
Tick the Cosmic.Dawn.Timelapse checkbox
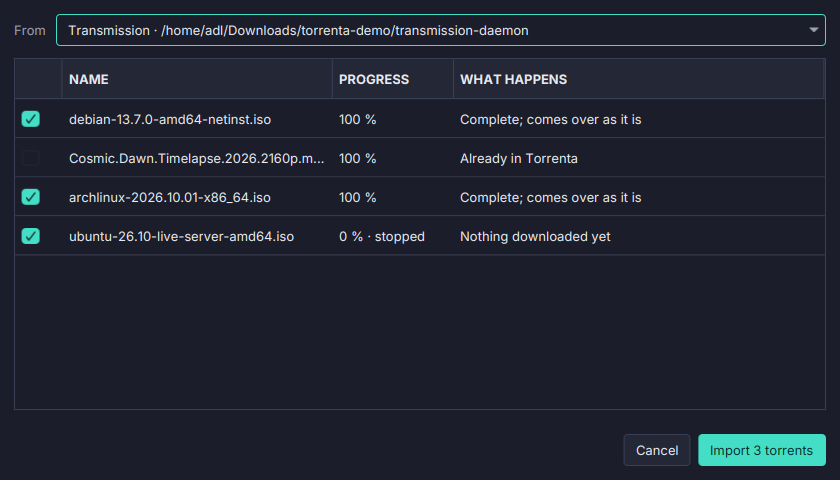pos(31,158)
